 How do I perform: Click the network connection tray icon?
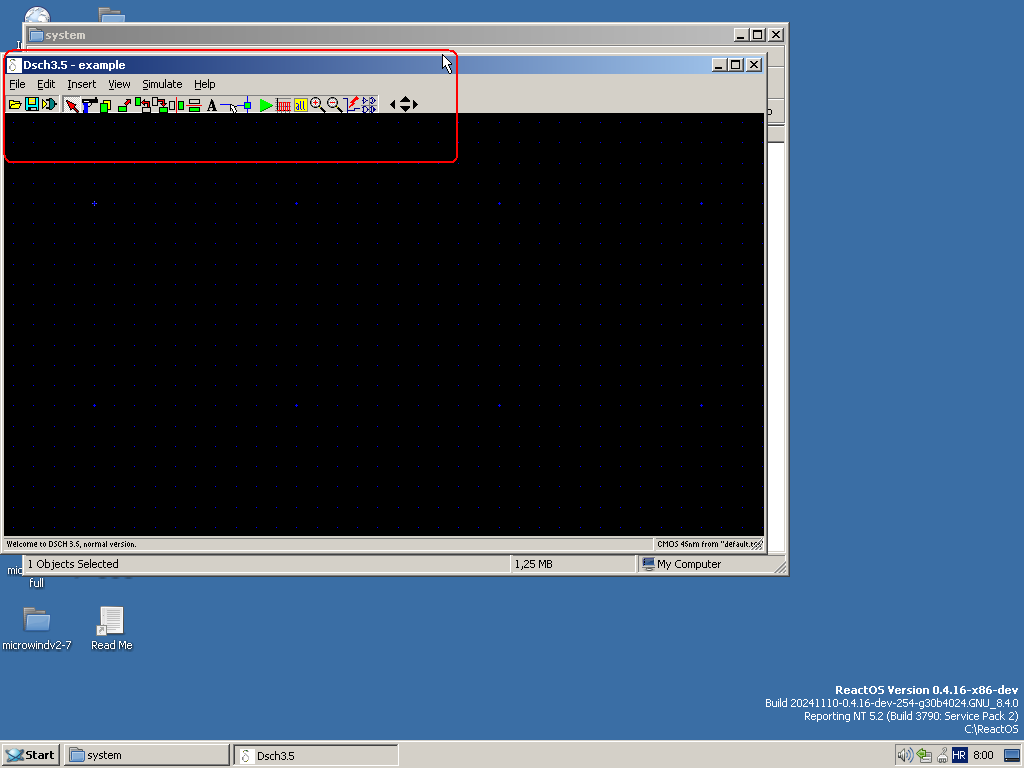point(923,755)
